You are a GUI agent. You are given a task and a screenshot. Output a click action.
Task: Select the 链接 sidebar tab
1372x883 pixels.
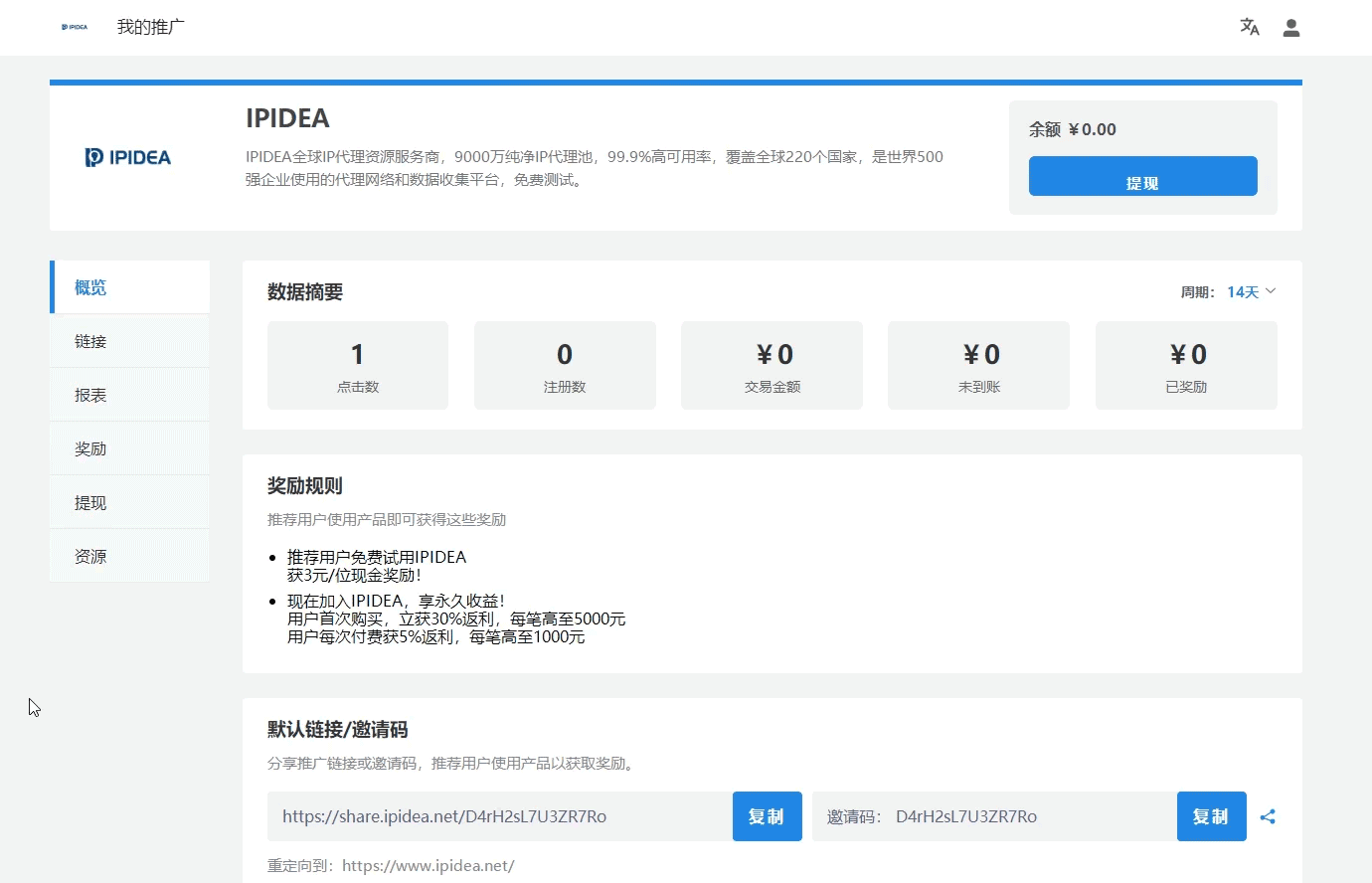click(x=130, y=341)
